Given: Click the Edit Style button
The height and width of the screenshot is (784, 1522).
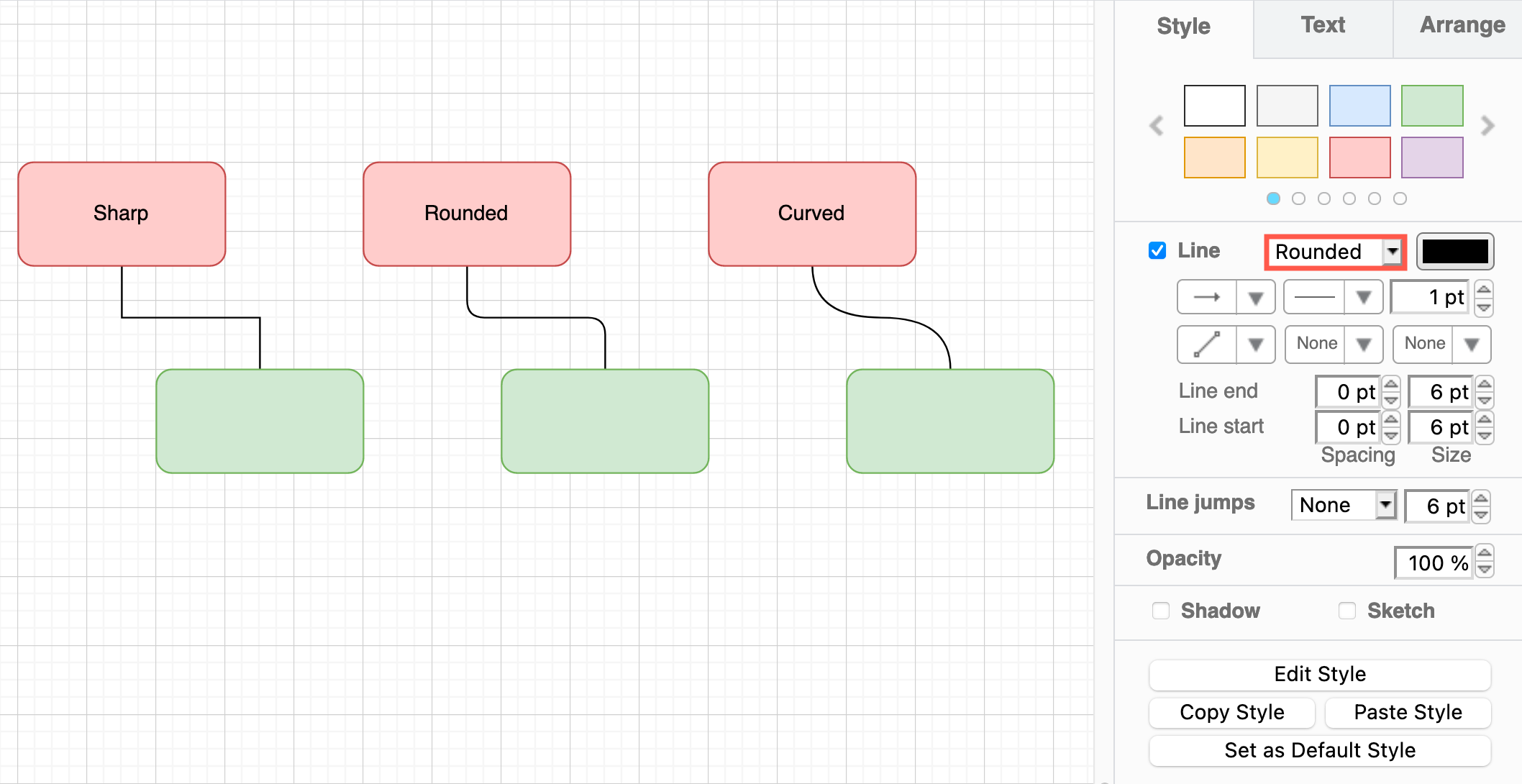Looking at the screenshot, I should pyautogui.click(x=1319, y=675).
